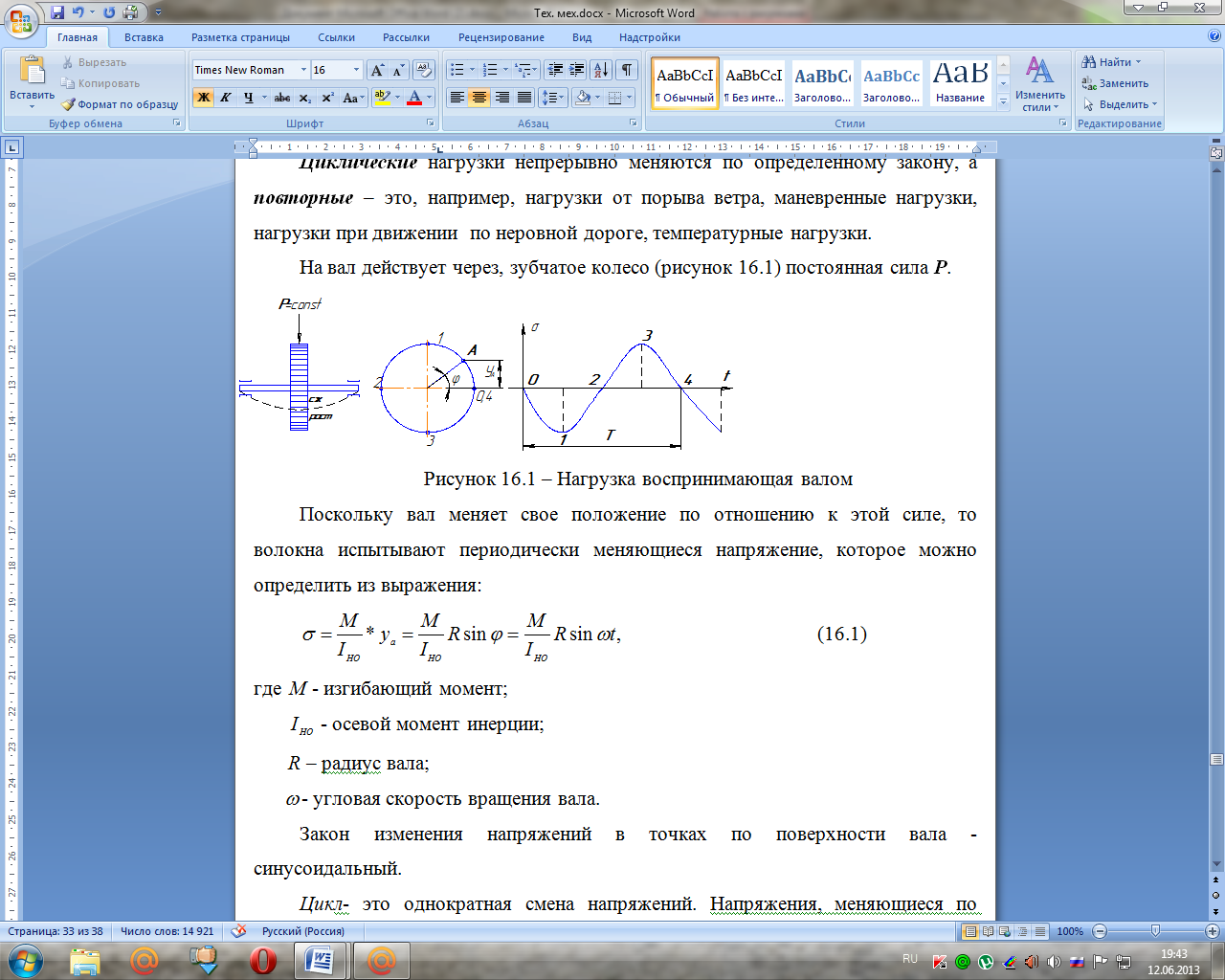The height and width of the screenshot is (980, 1225).
Task: Open the Разметка страницы tab
Action: pyautogui.click(x=240, y=37)
